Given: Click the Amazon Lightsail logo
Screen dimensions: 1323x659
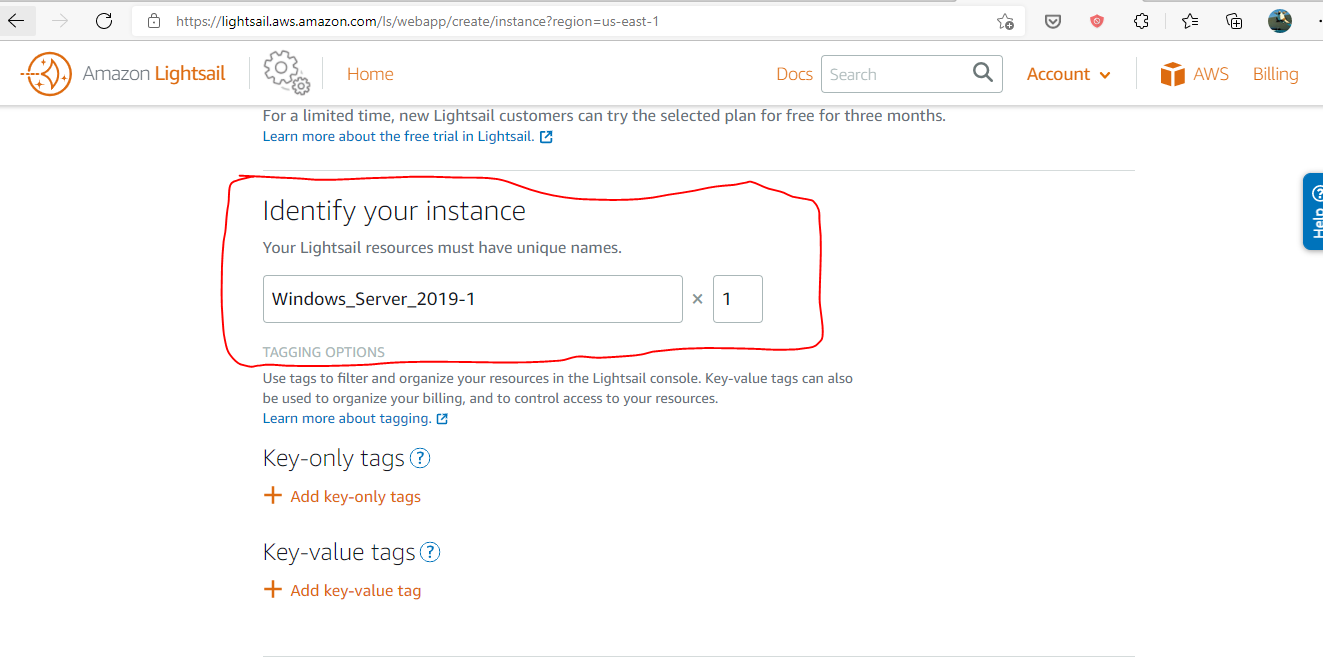Looking at the screenshot, I should pos(123,74).
